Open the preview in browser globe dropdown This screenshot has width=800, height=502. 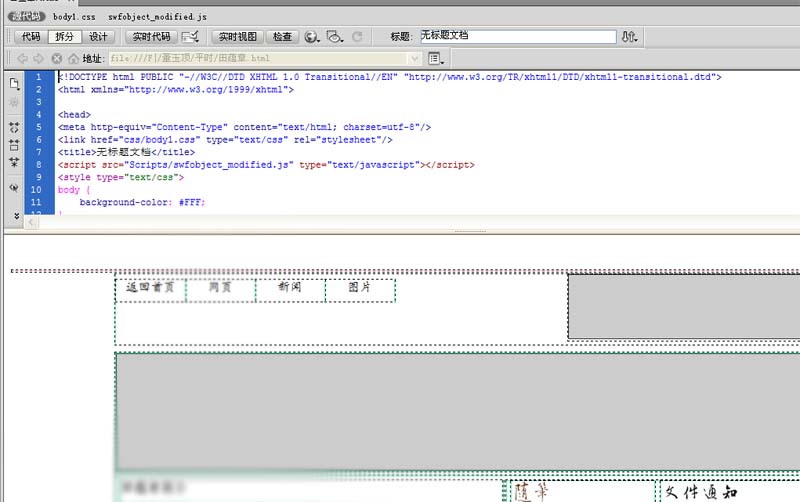[x=312, y=37]
